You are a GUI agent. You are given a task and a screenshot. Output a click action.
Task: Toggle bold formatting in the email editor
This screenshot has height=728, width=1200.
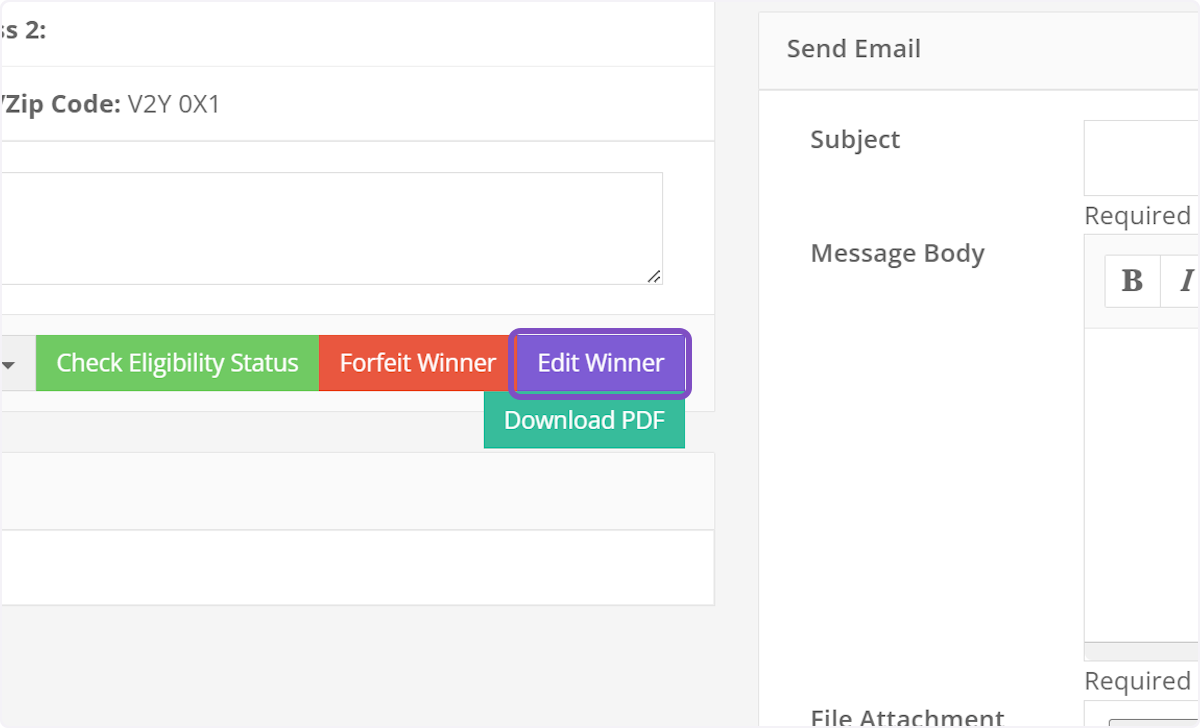(x=1131, y=281)
